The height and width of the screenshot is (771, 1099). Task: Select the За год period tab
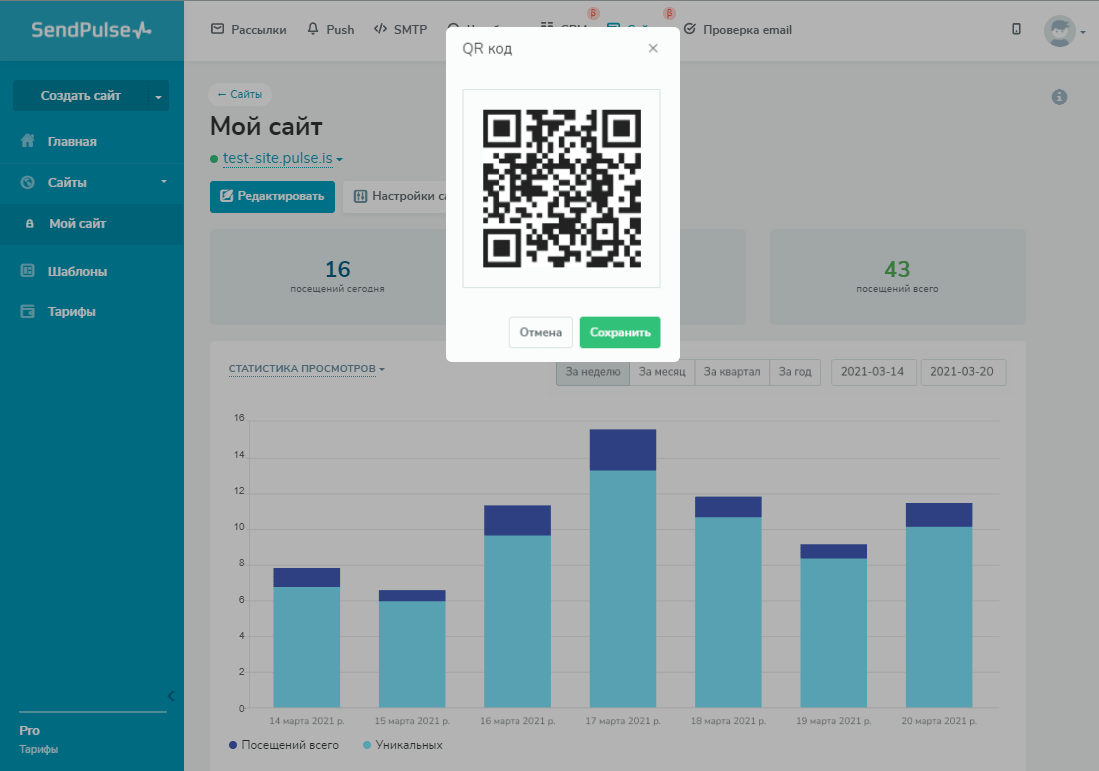[x=795, y=371]
